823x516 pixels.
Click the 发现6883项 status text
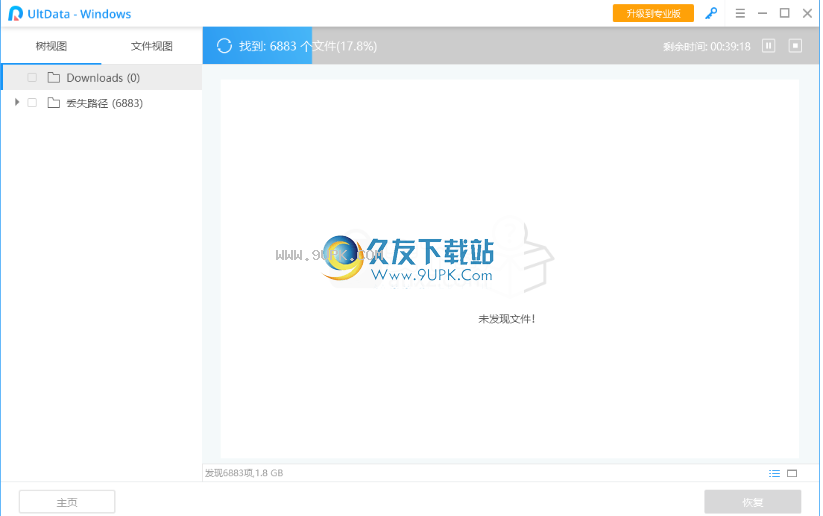pyautogui.click(x=244, y=473)
